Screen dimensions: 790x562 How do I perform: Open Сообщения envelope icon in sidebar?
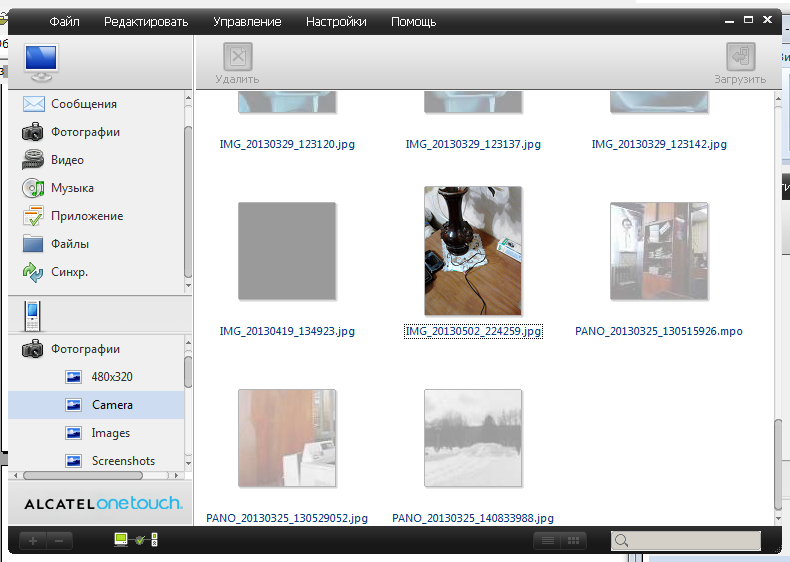point(34,104)
